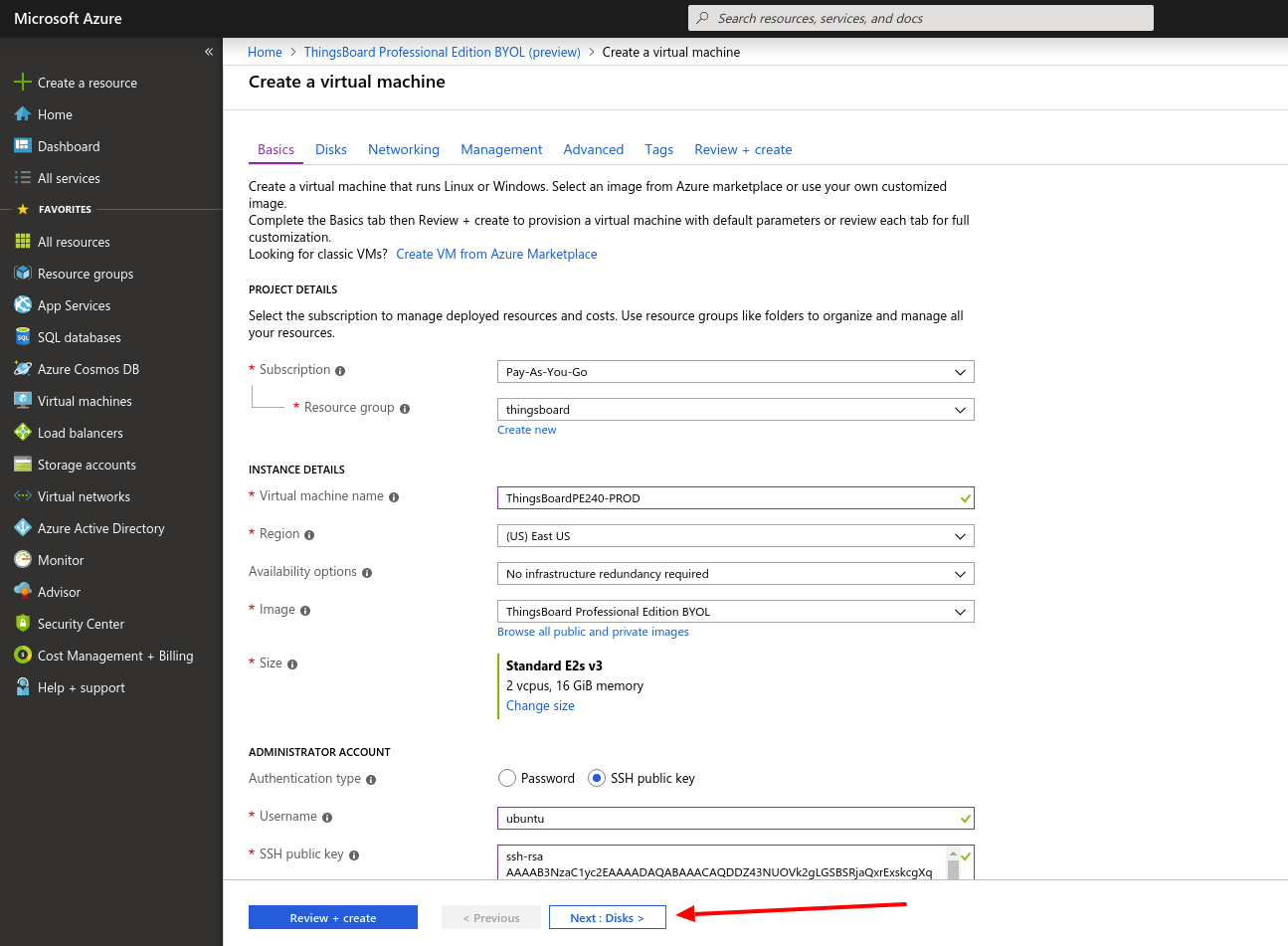Open the Management tab
Screen dimensions: 1288x946
click(501, 149)
